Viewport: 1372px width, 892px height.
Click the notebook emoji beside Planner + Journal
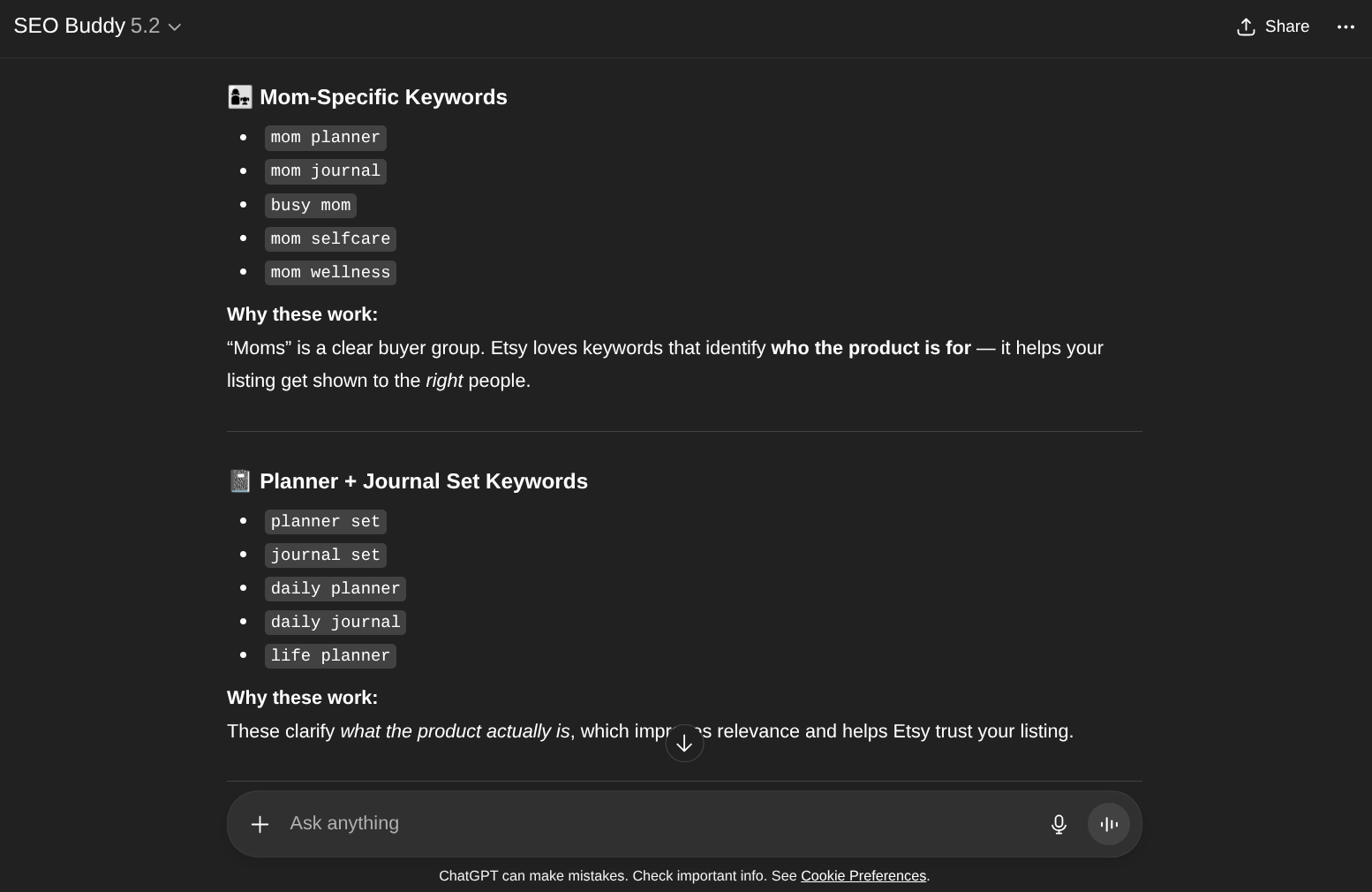tap(240, 481)
